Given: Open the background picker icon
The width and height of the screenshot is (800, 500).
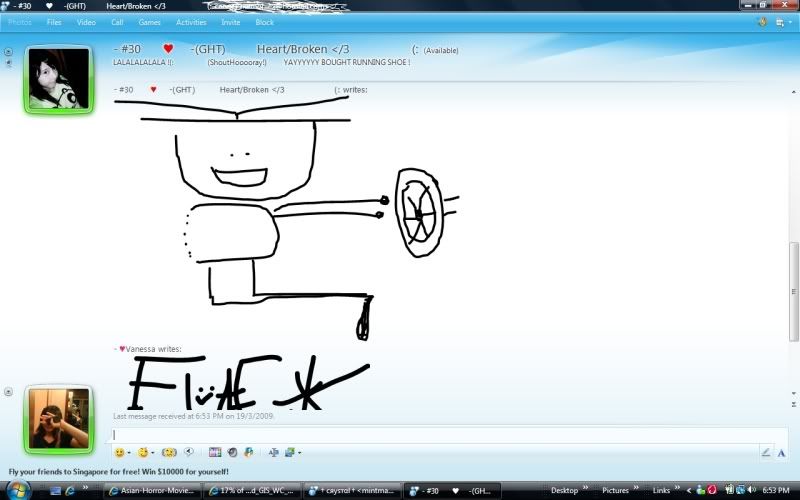Looking at the screenshot, I should pyautogui.click(x=289, y=452).
